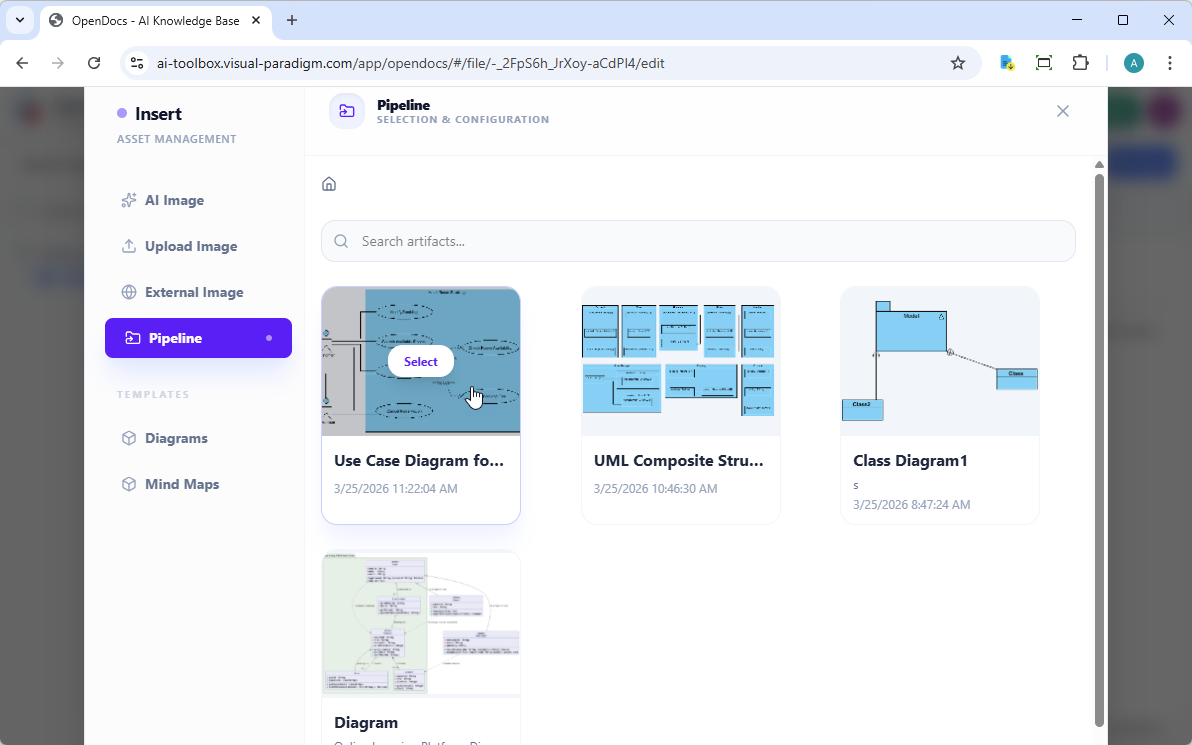
Task: Select the UML Composite Structure thumbnail
Action: (680, 360)
